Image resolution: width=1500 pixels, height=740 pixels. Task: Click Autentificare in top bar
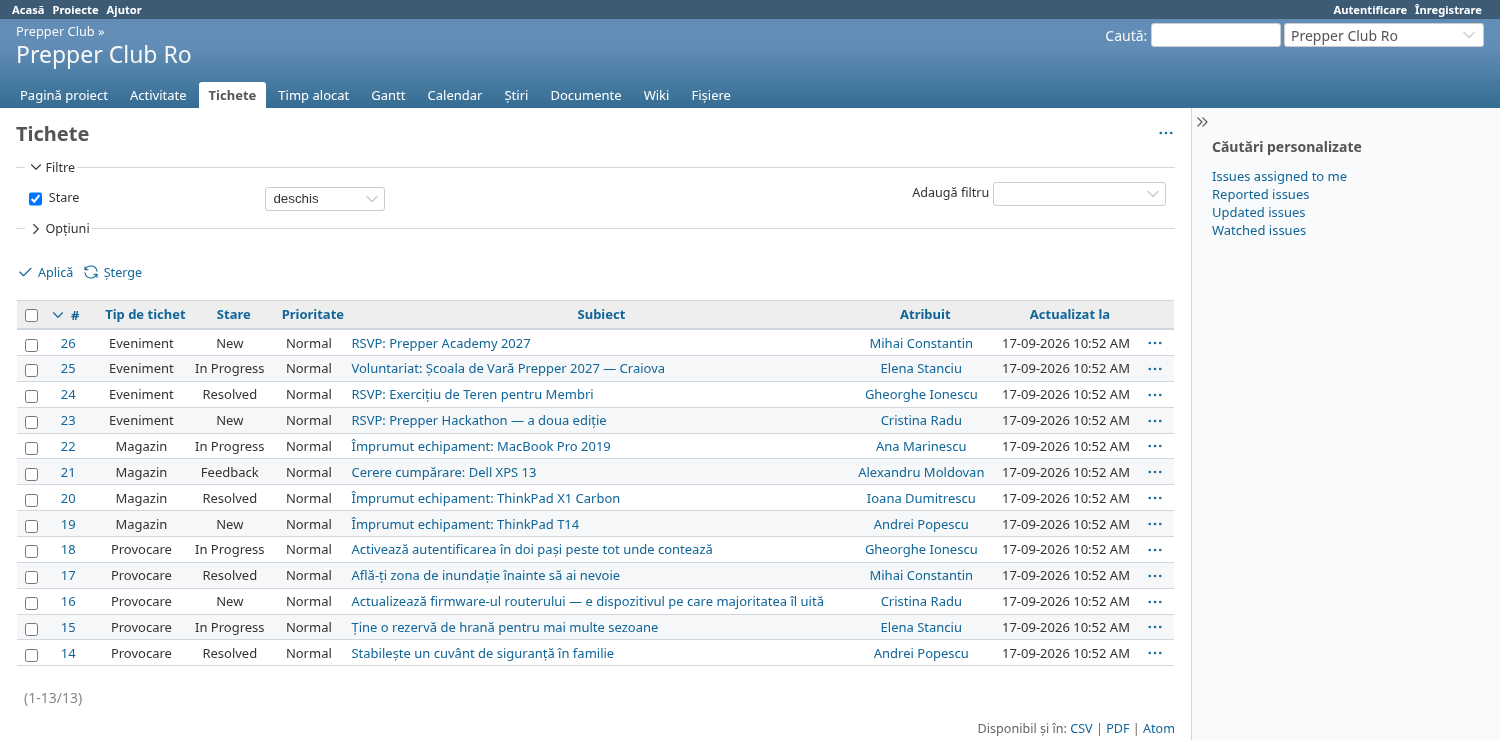pos(1370,10)
